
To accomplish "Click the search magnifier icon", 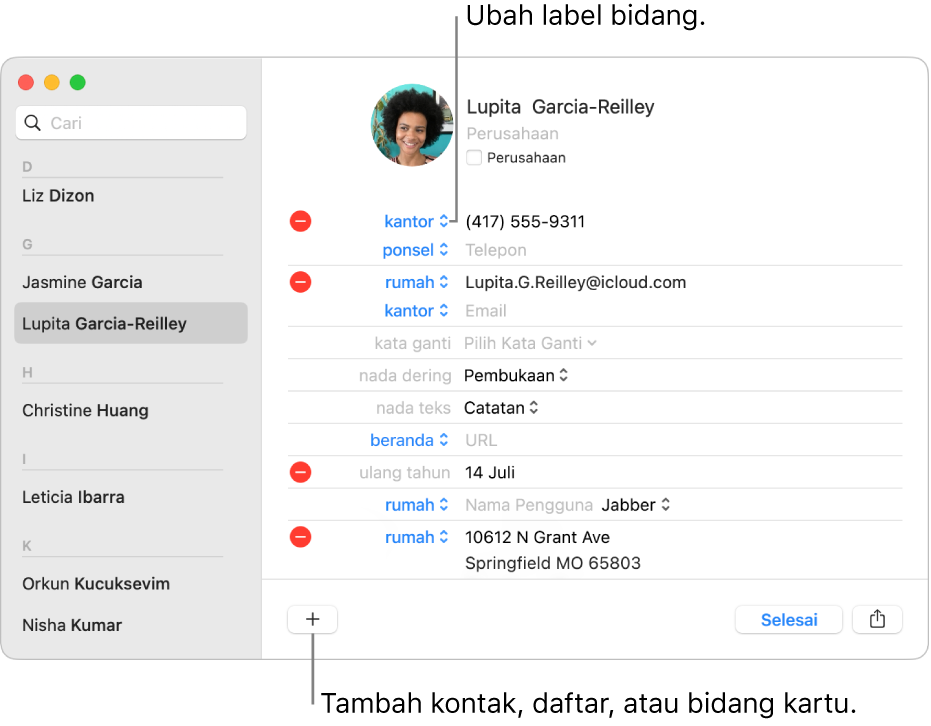I will pos(33,123).
